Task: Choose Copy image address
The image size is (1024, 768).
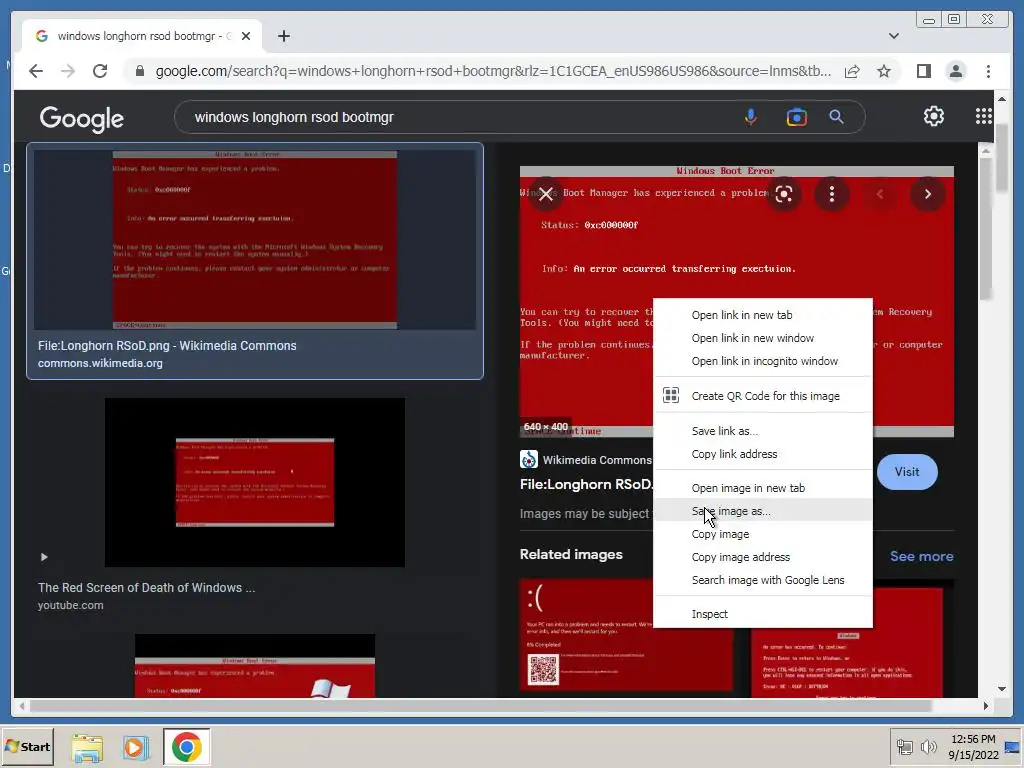Action: coord(763,557)
